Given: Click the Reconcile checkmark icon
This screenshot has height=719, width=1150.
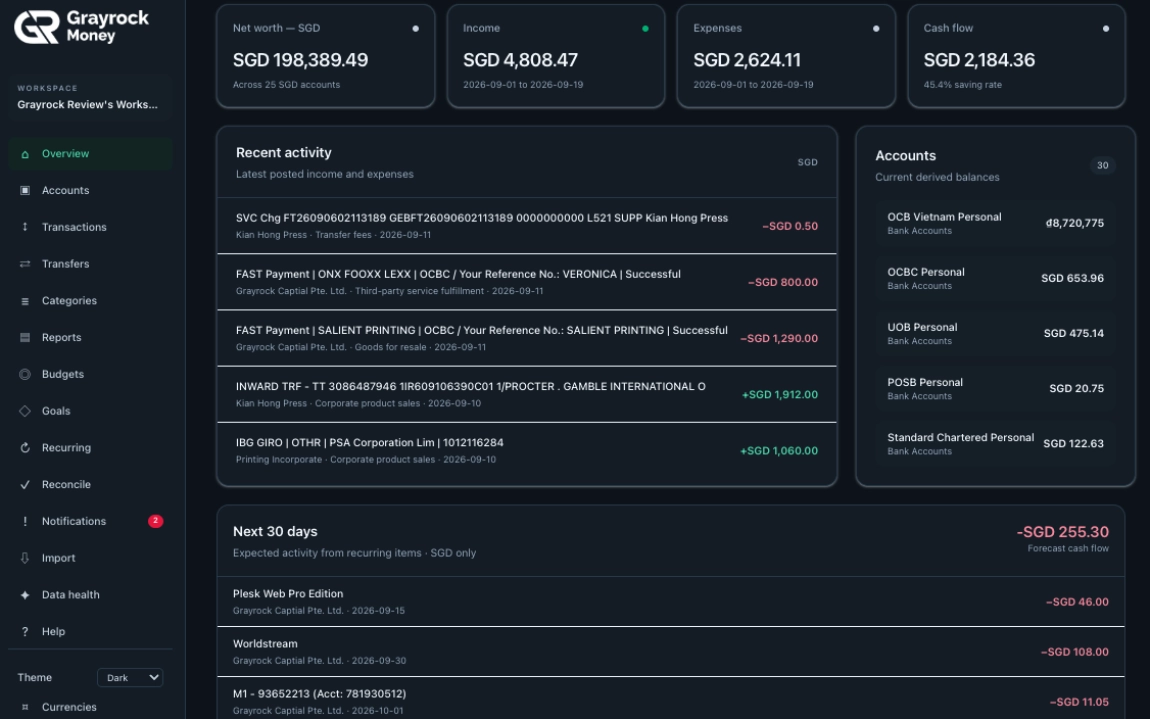Looking at the screenshot, I should pos(25,484).
